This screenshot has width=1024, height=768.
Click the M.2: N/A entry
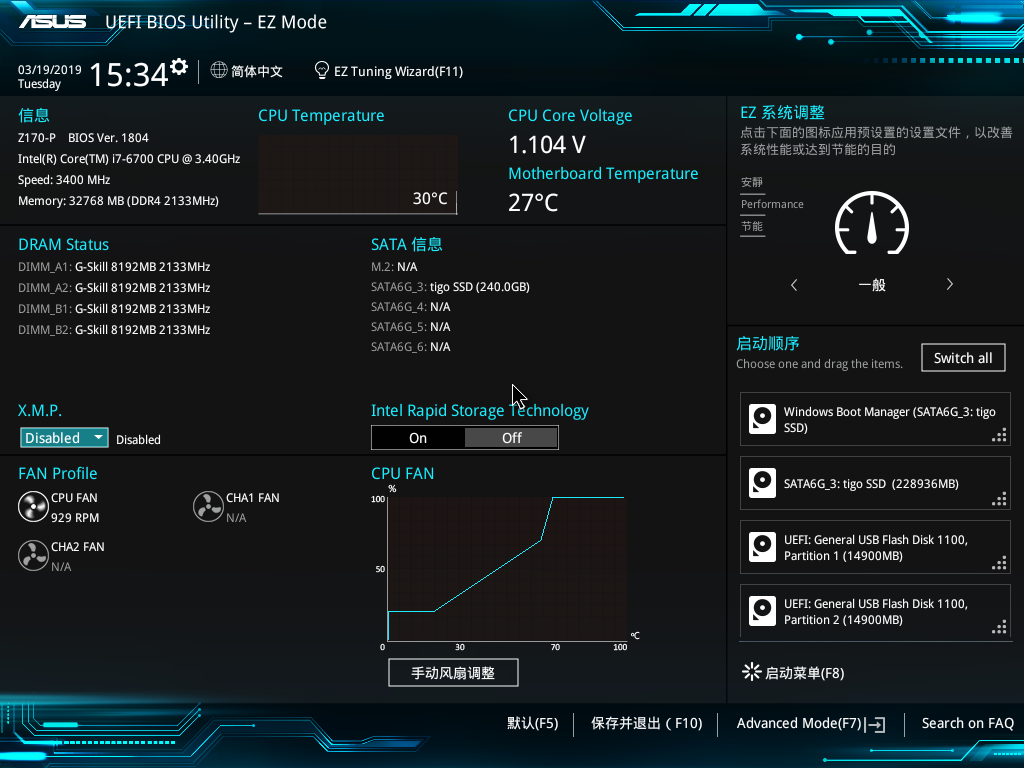(394, 267)
